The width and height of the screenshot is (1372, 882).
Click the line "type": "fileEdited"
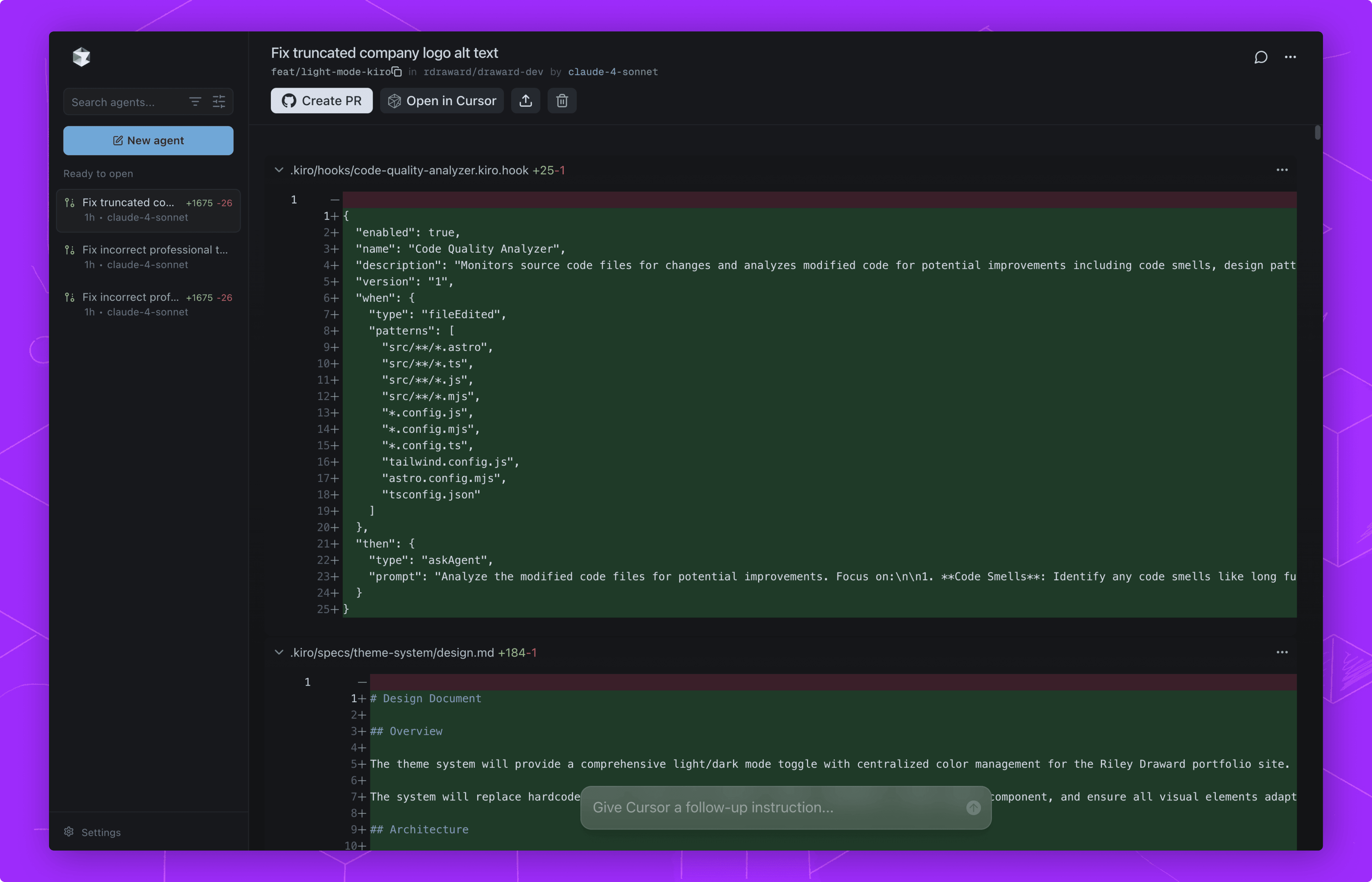[438, 314]
